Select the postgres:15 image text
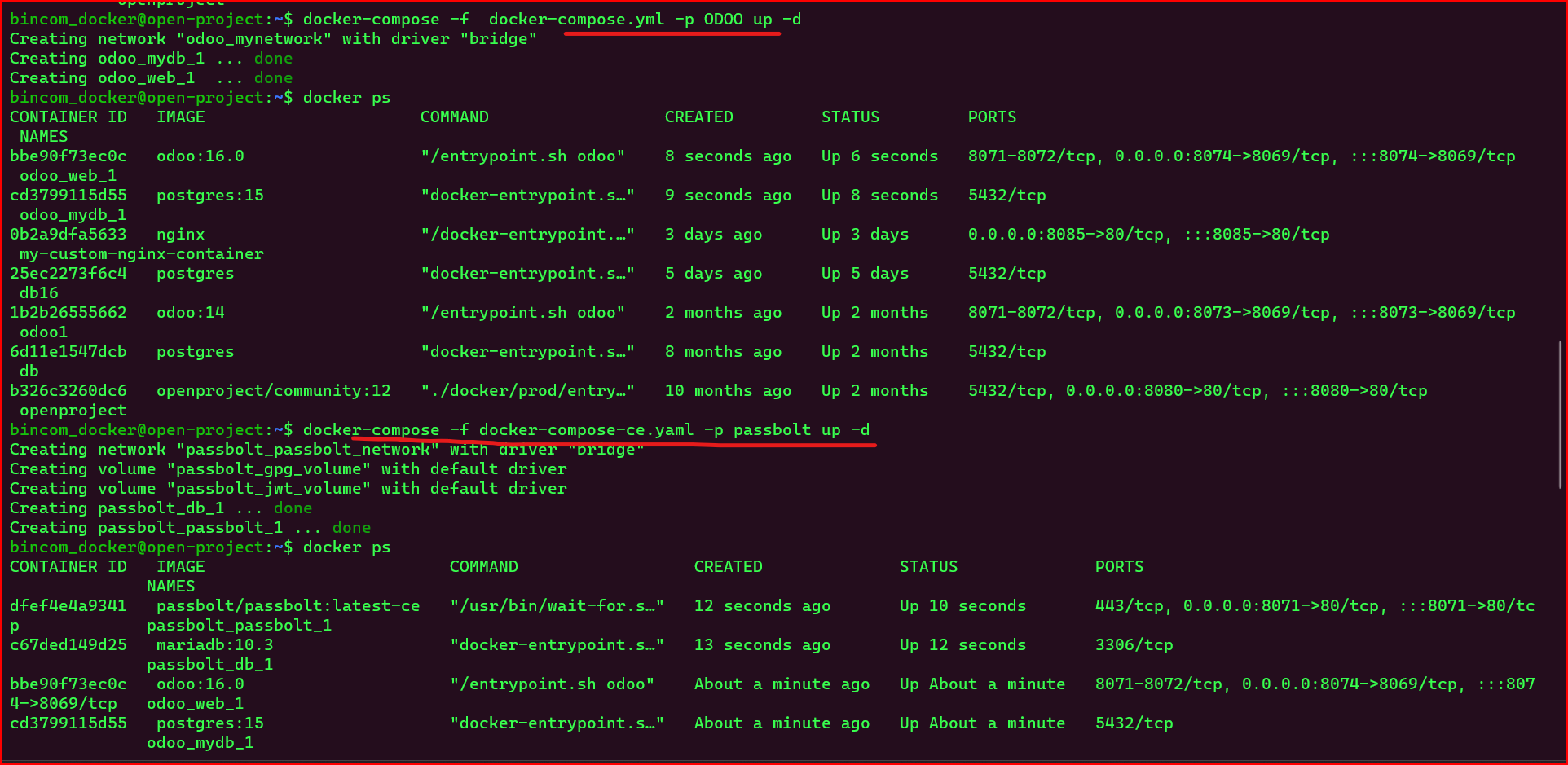 209,195
